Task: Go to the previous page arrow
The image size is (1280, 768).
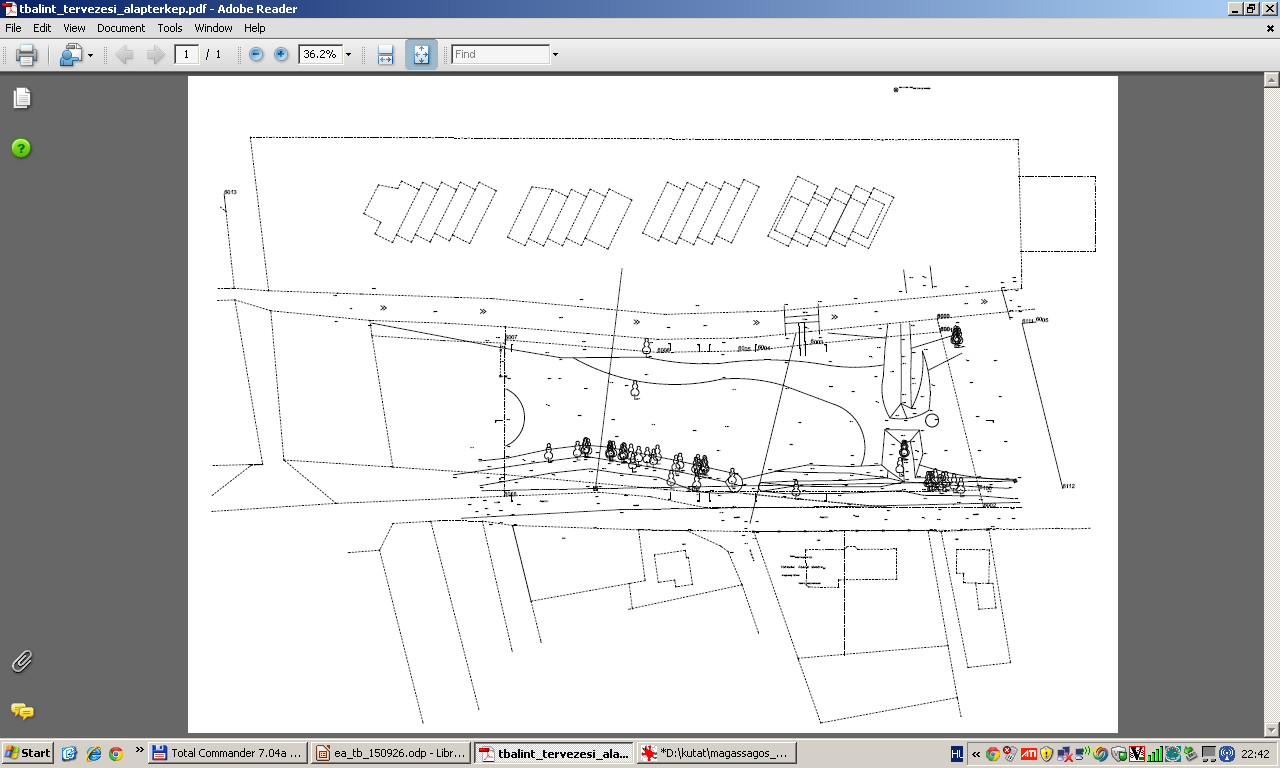Action: [x=124, y=55]
